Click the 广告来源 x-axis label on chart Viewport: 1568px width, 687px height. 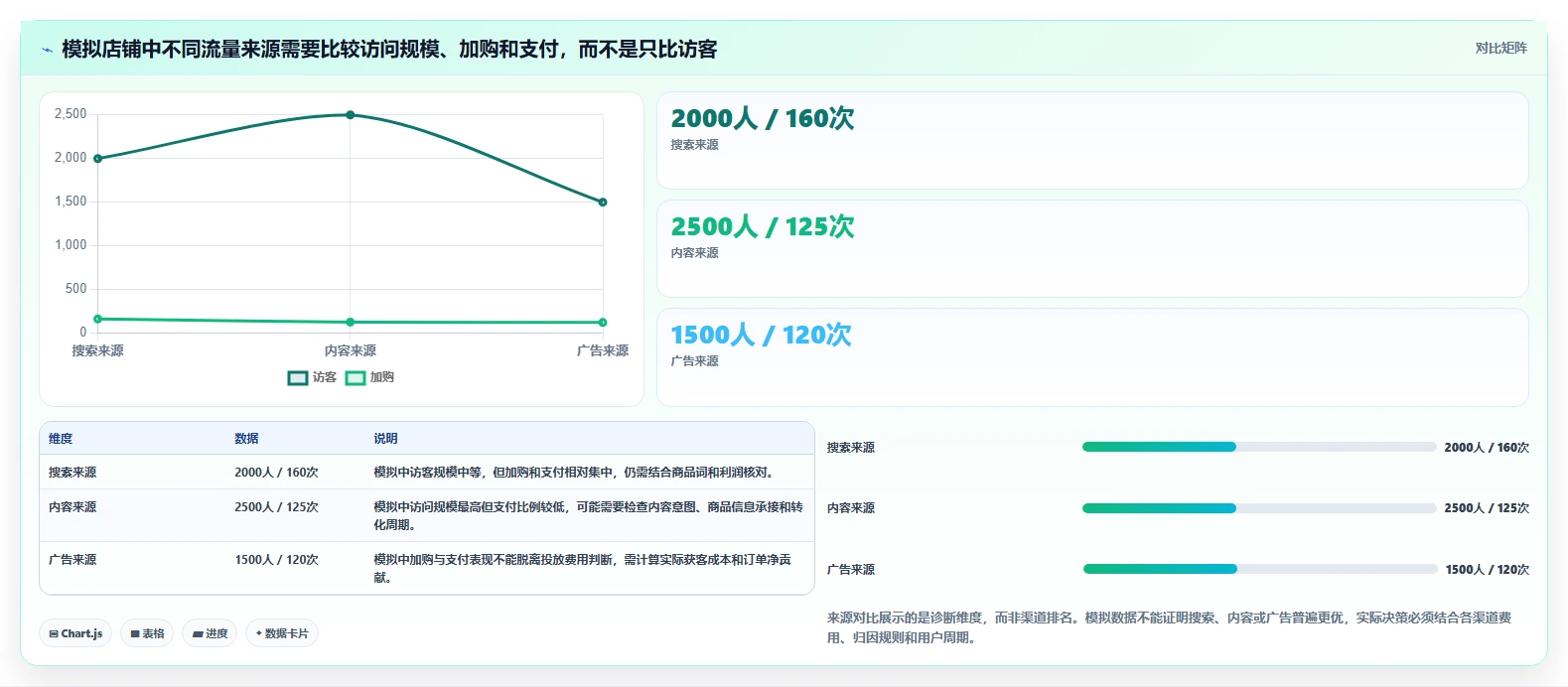pyautogui.click(x=603, y=351)
